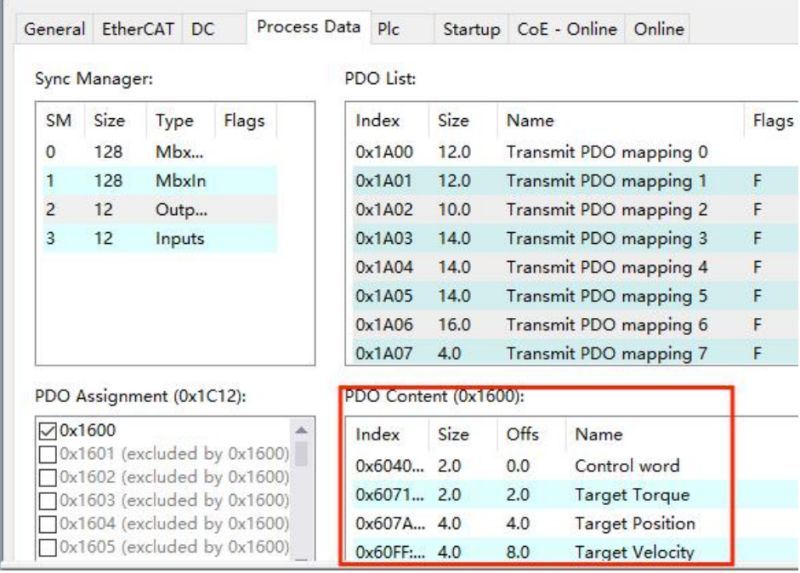800x573 pixels.
Task: Click PDO List Name column header
Action: tap(620, 120)
